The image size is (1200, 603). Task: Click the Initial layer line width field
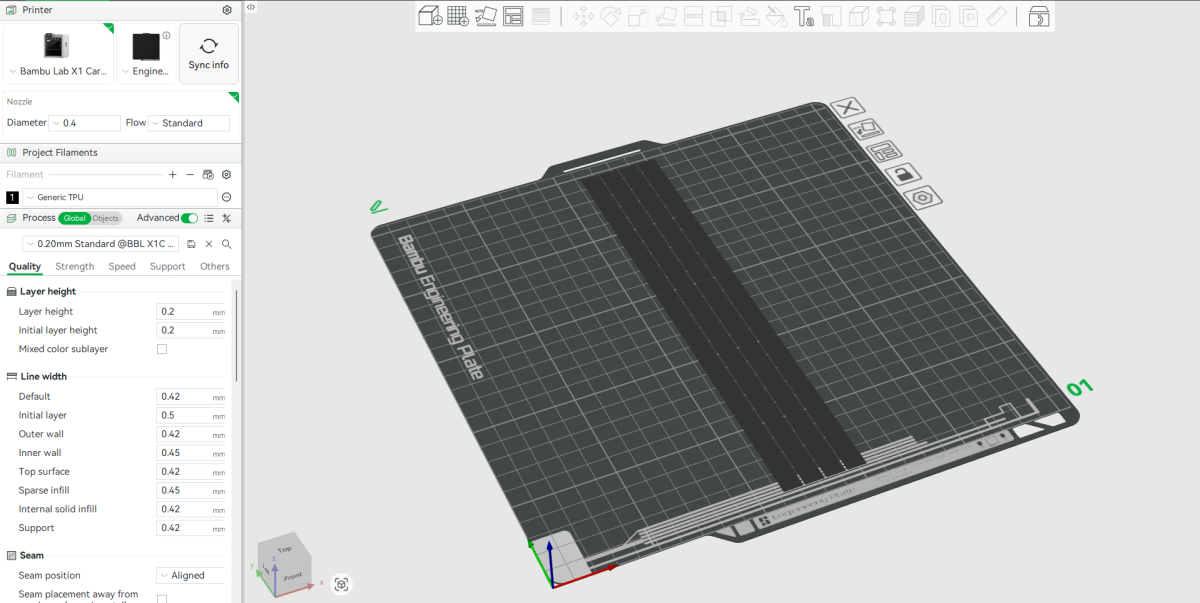tap(191, 415)
